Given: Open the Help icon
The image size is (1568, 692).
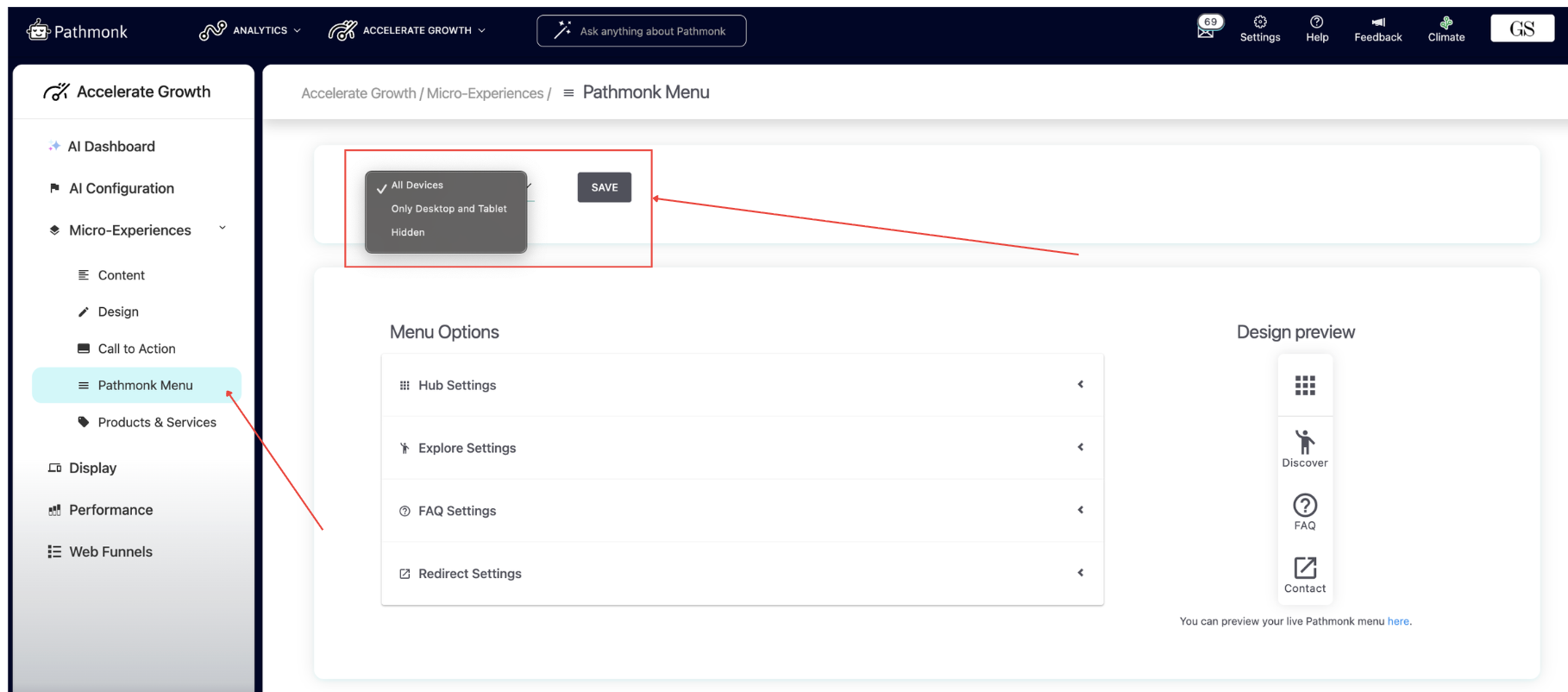Looking at the screenshot, I should pos(1317,29).
